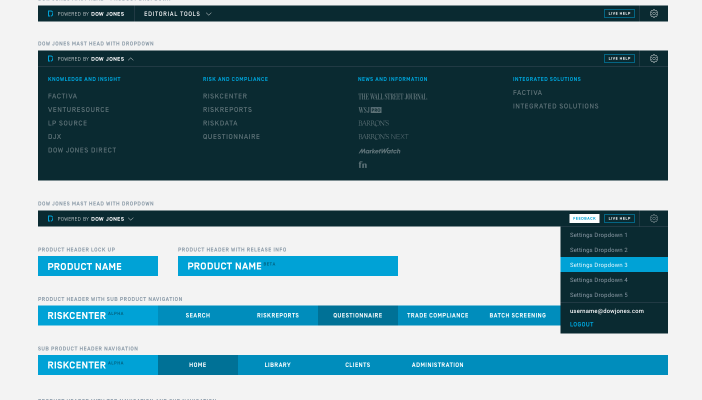Expand the Editorial Tools dropdown
702x400 pixels.
pos(177,14)
